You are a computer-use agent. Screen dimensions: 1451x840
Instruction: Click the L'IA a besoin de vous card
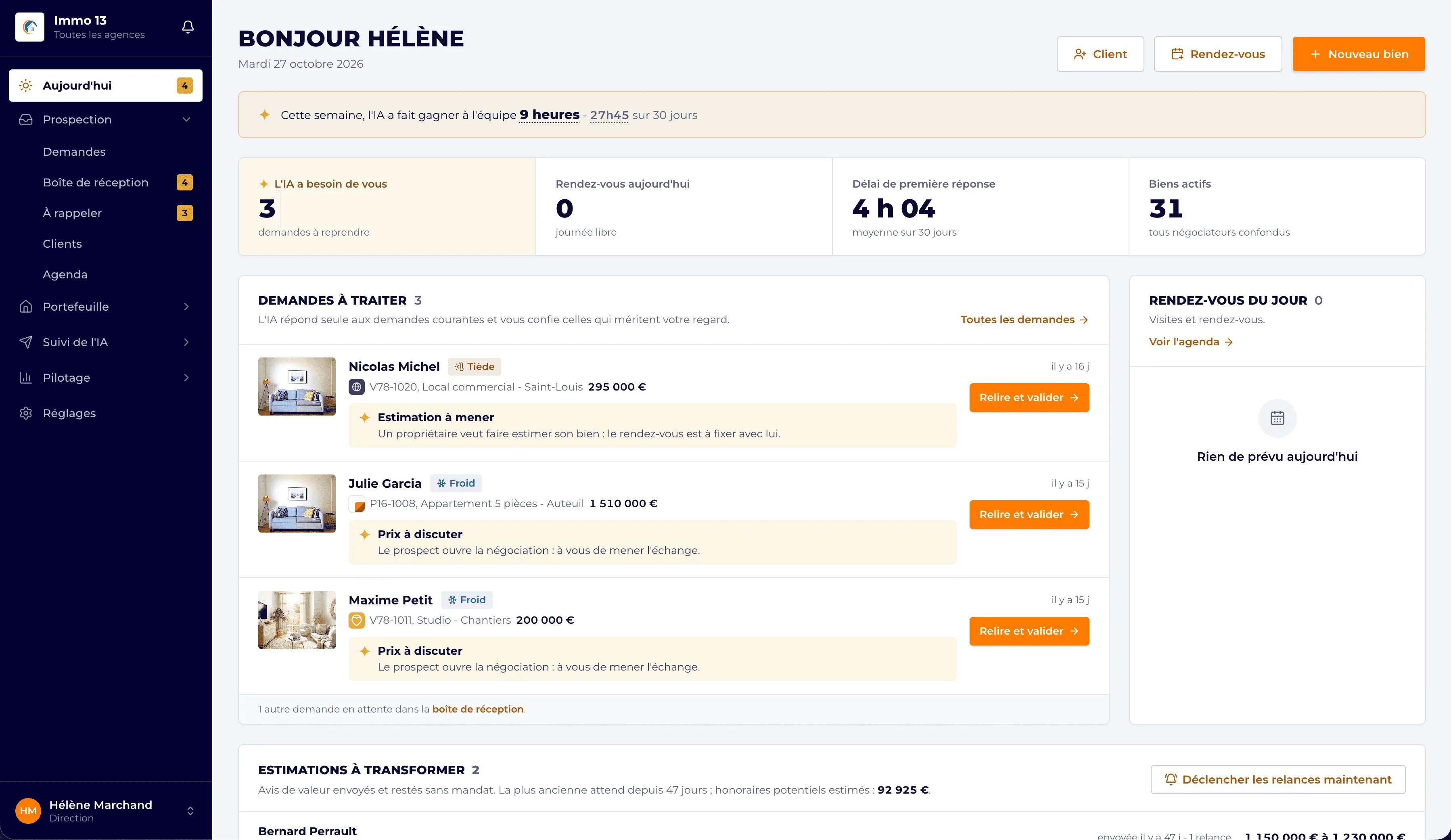387,207
